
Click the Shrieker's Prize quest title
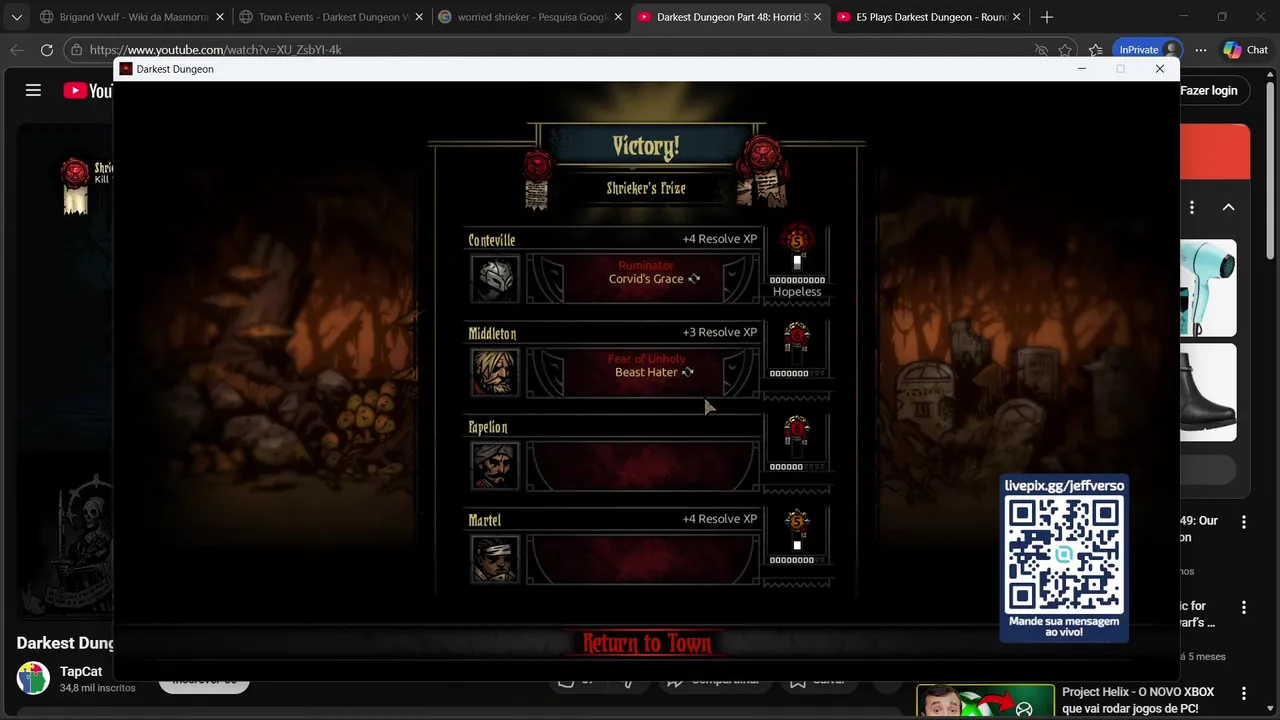pyautogui.click(x=646, y=188)
